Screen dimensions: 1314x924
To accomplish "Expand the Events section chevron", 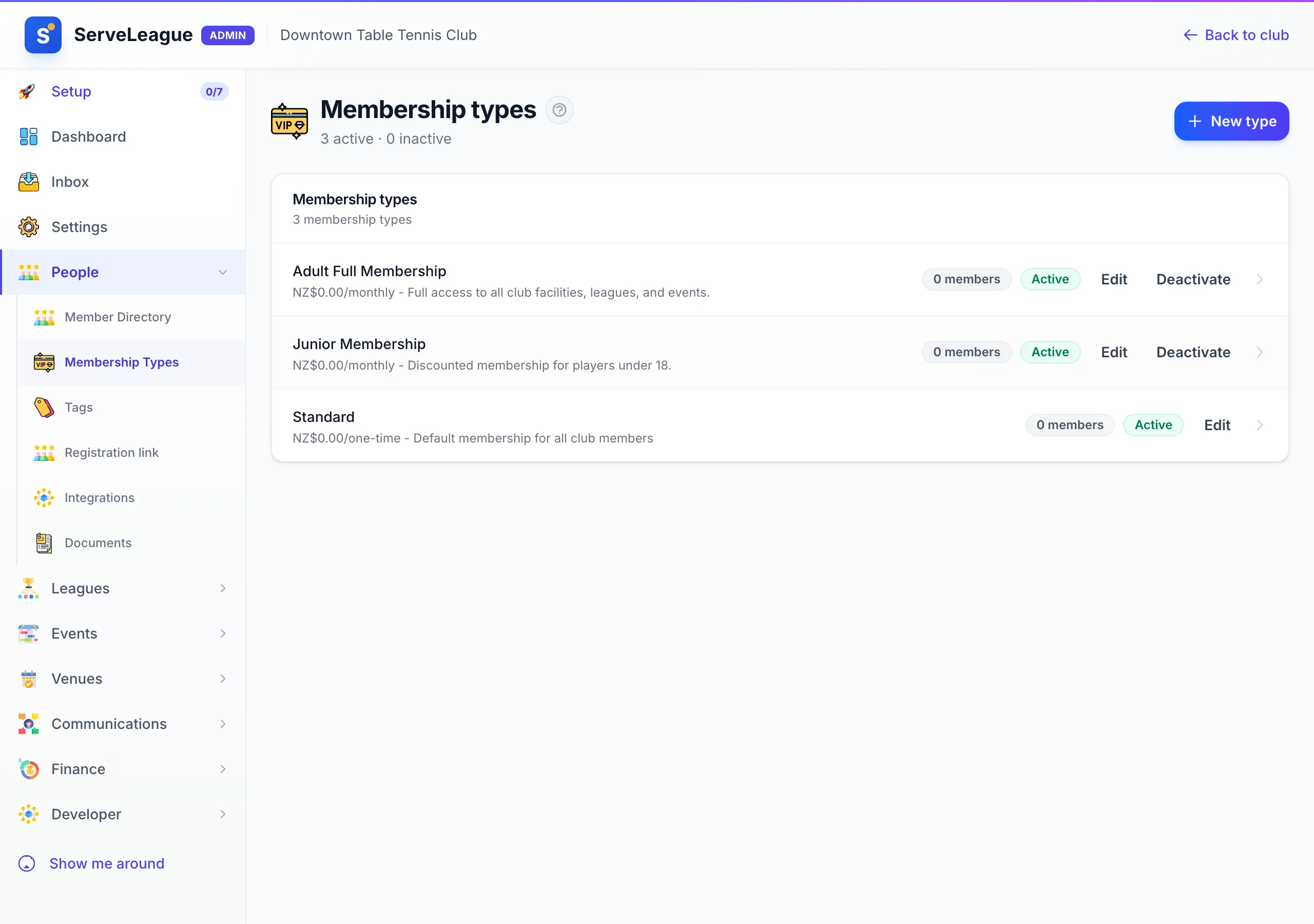I will [223, 634].
